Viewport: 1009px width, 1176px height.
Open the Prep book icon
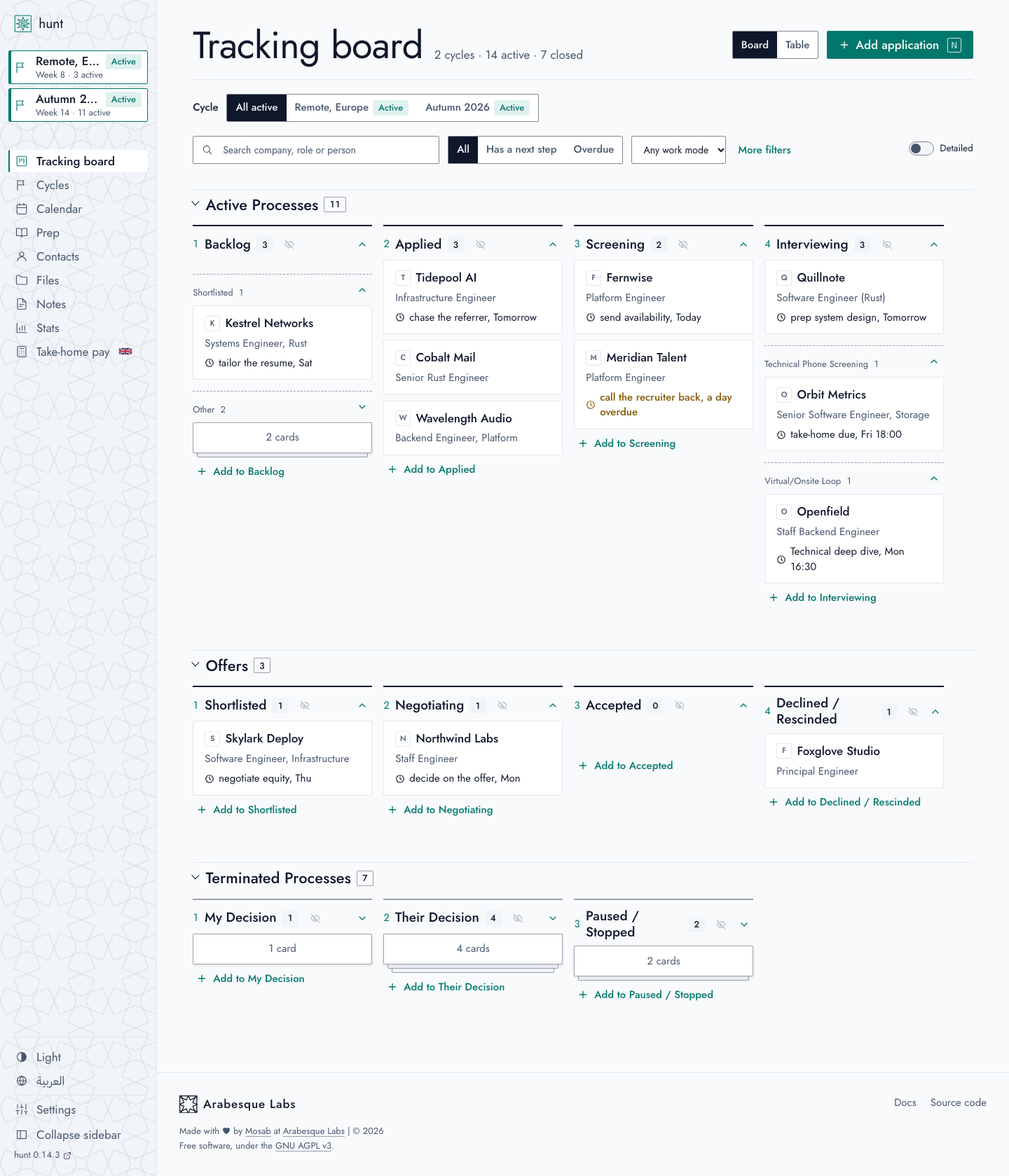point(22,233)
